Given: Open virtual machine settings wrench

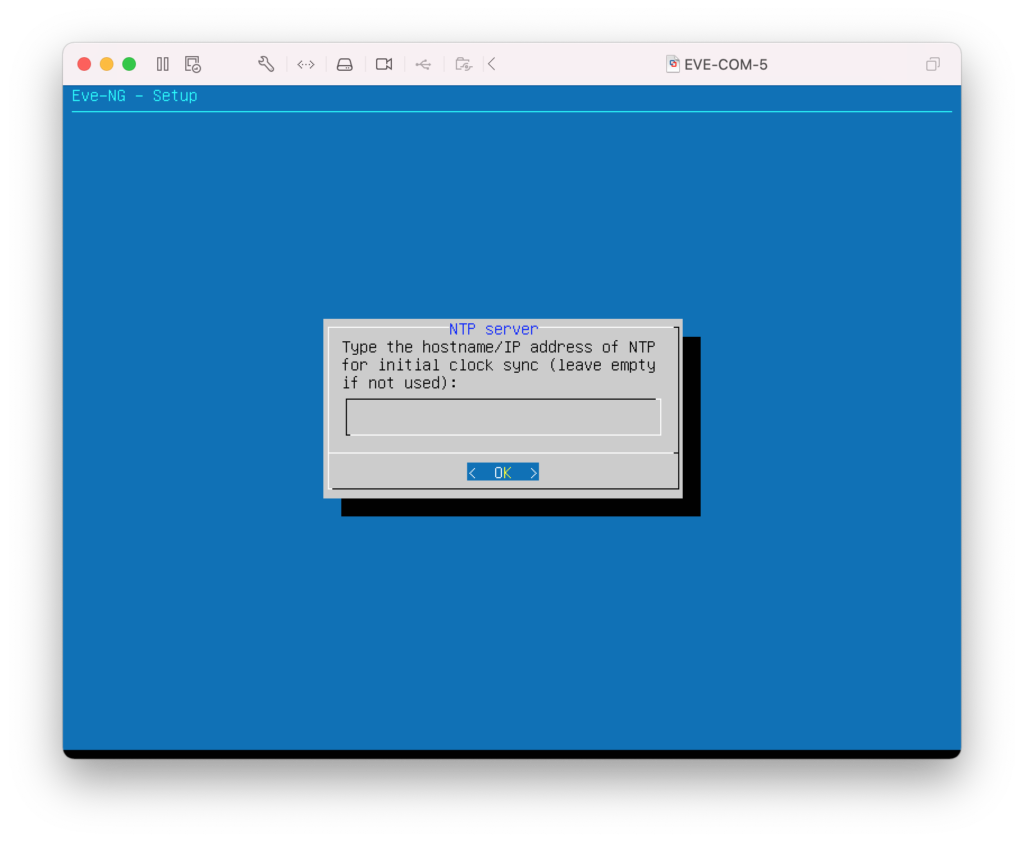Looking at the screenshot, I should coord(266,64).
